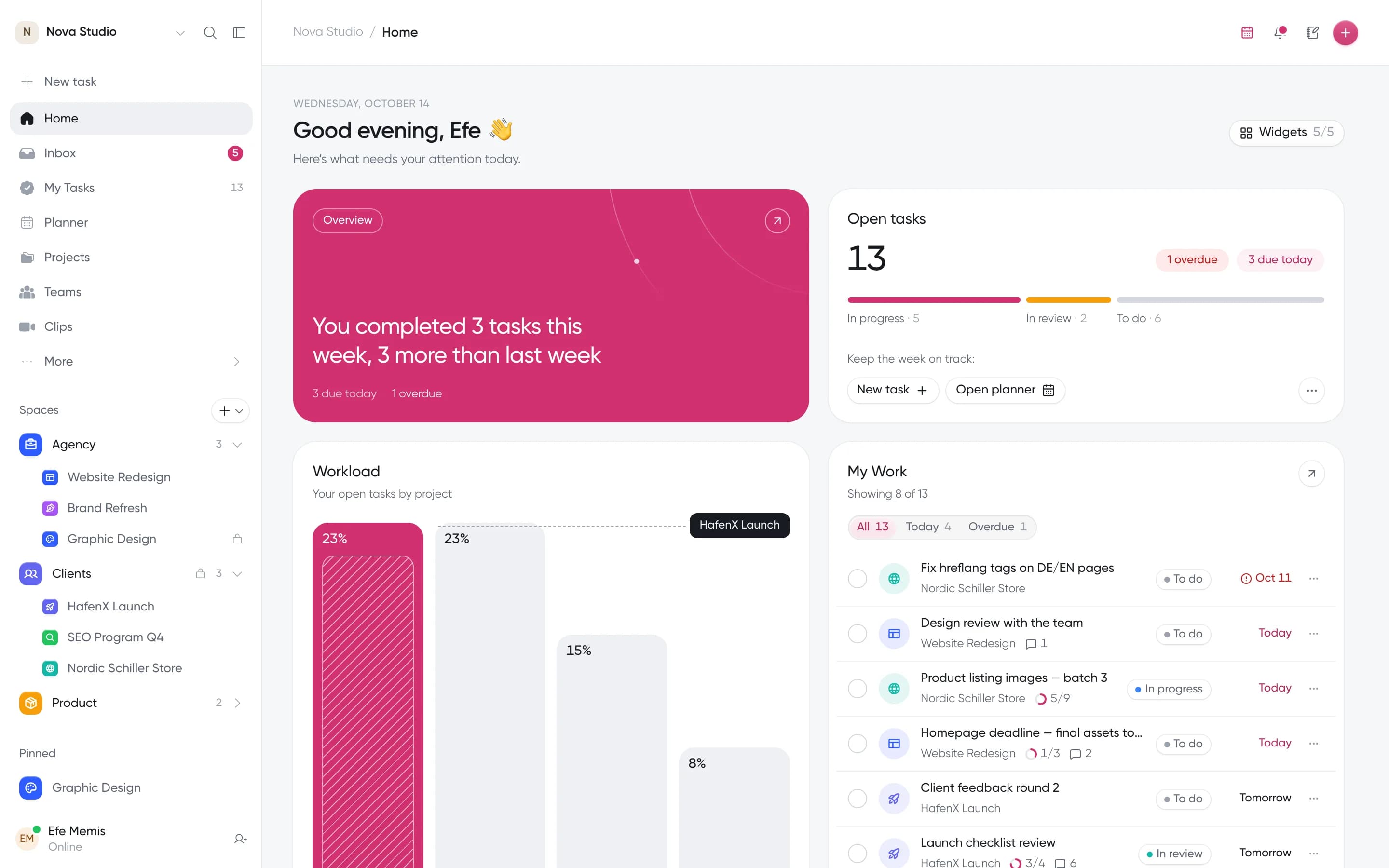The width and height of the screenshot is (1389, 868).
Task: Click the invite user icon beside Efe Memis
Action: 241,839
